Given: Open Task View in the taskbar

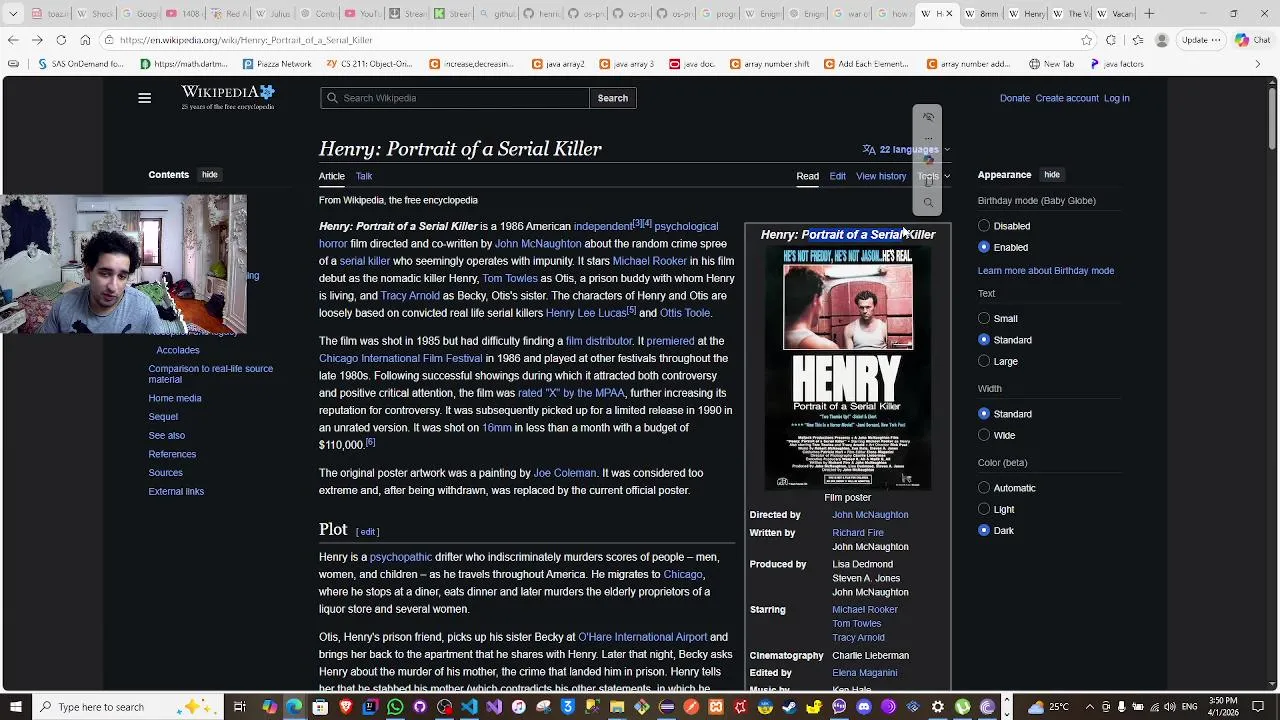Looking at the screenshot, I should click(x=240, y=707).
